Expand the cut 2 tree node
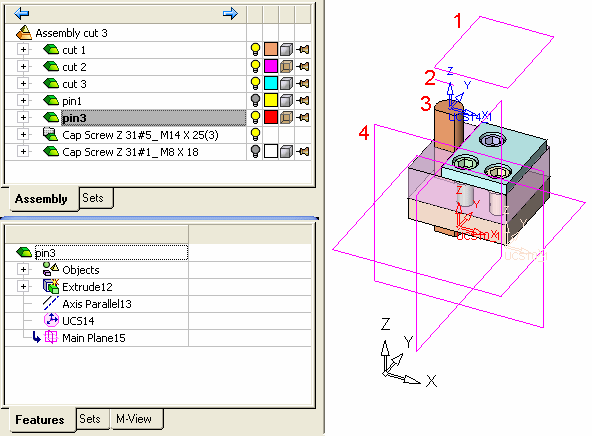This screenshot has width=592, height=436. 23,66
